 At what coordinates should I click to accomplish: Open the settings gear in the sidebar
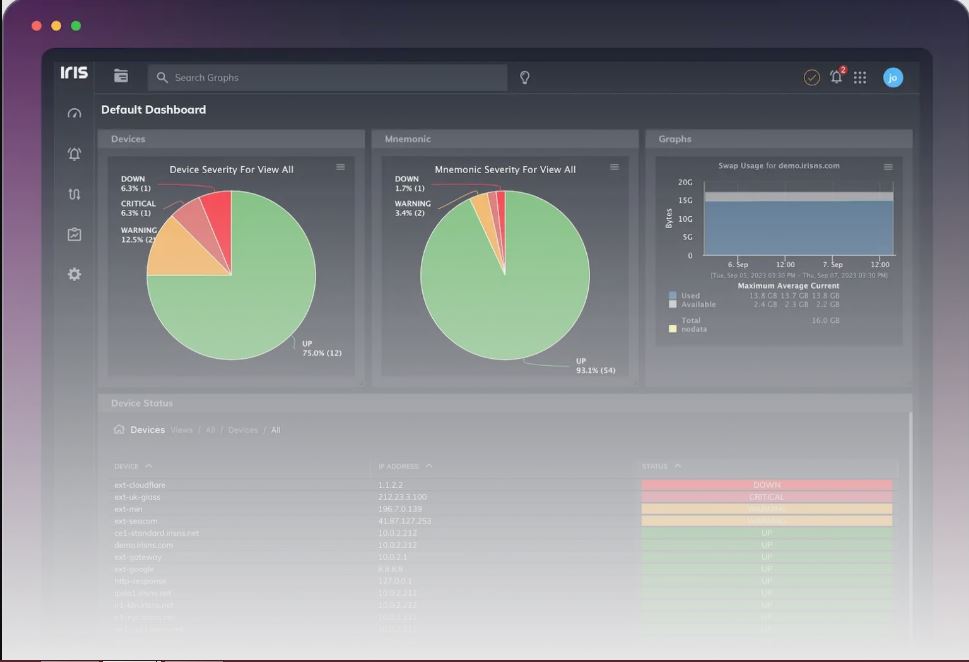click(x=74, y=274)
